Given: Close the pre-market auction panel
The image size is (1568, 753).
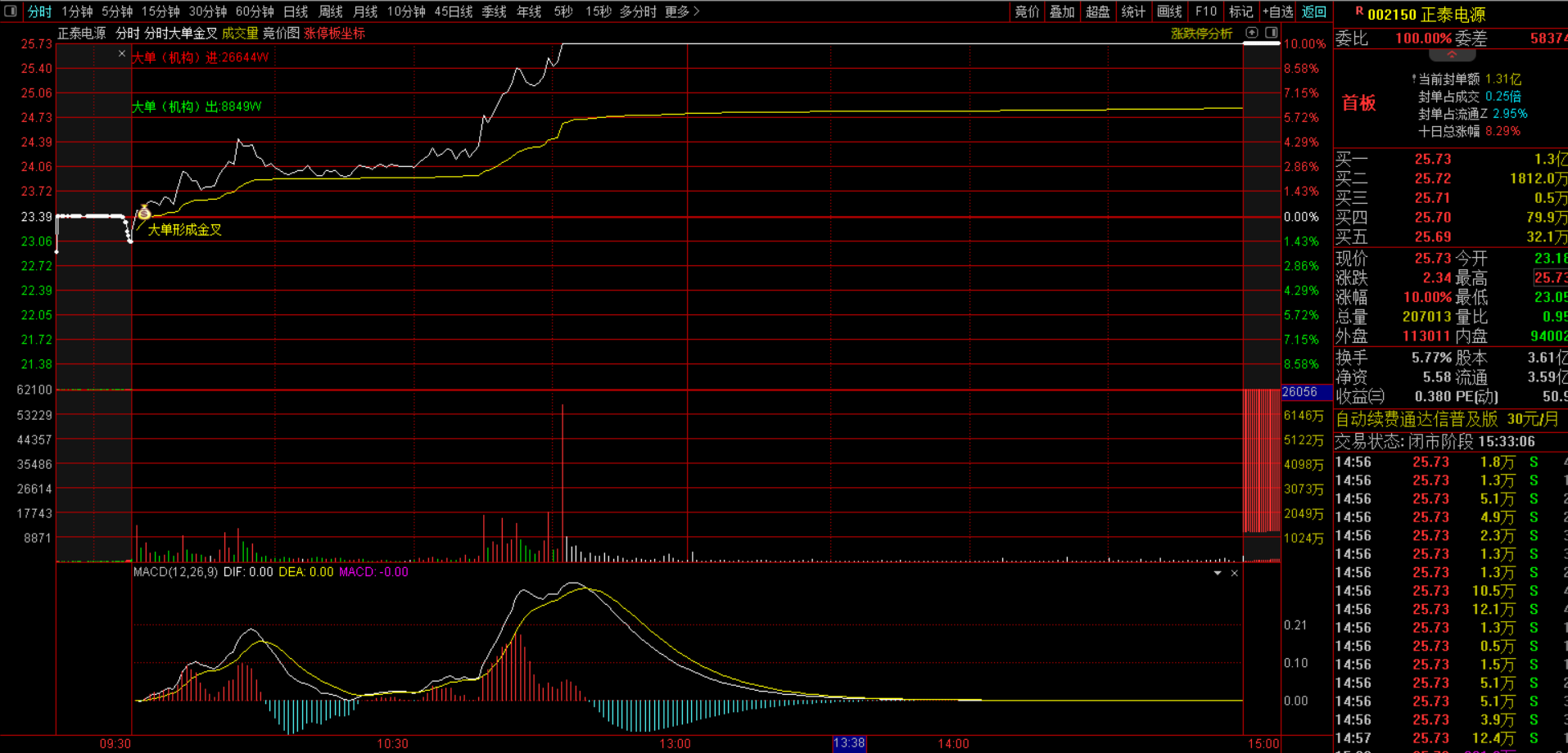Looking at the screenshot, I should coord(122,54).
